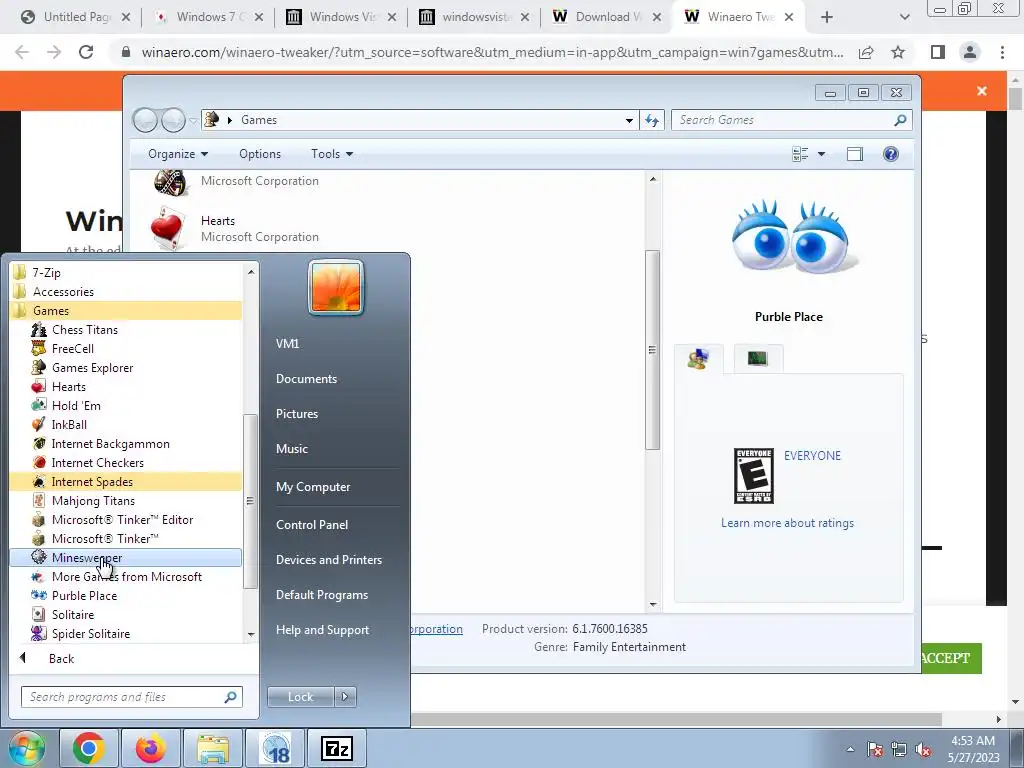Image resolution: width=1024 pixels, height=768 pixels.
Task: Launch FreeCell from start menu
Action: tap(72, 349)
